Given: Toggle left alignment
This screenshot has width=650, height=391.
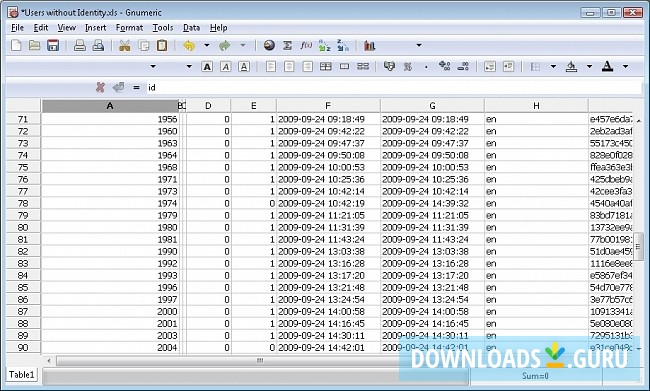Looking at the screenshot, I should tap(271, 66).
